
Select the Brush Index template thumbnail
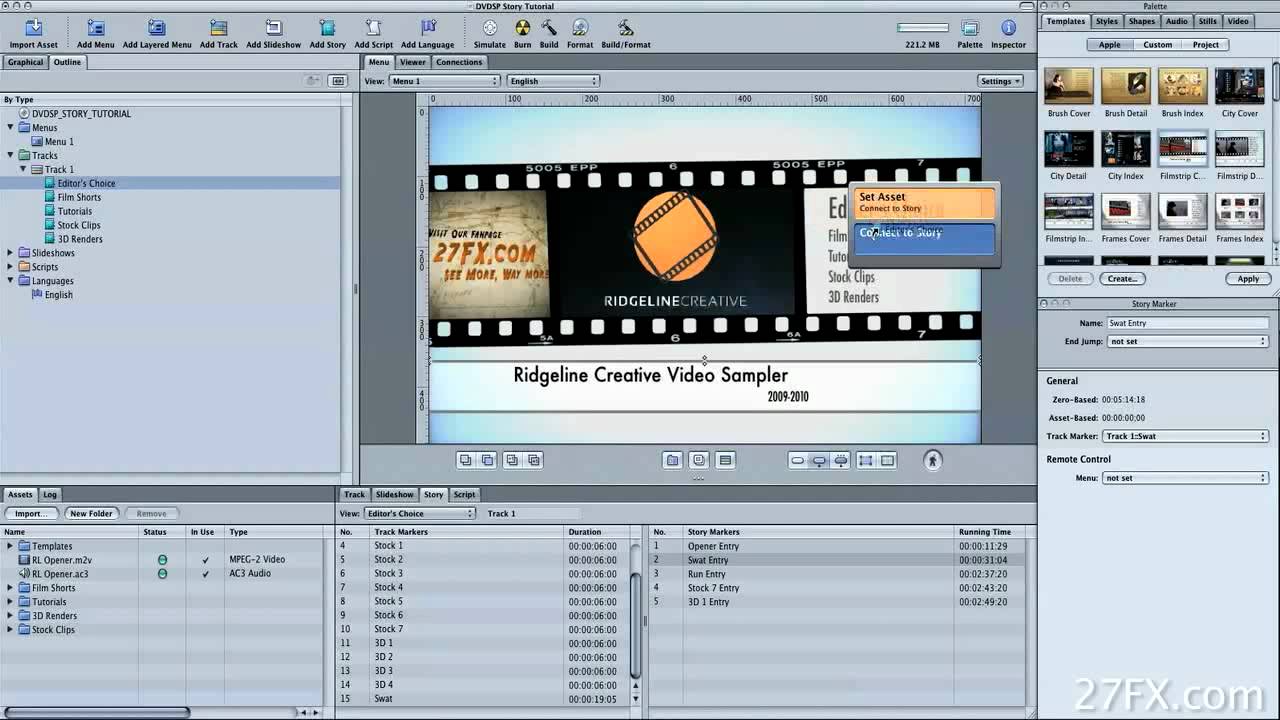[1182, 86]
